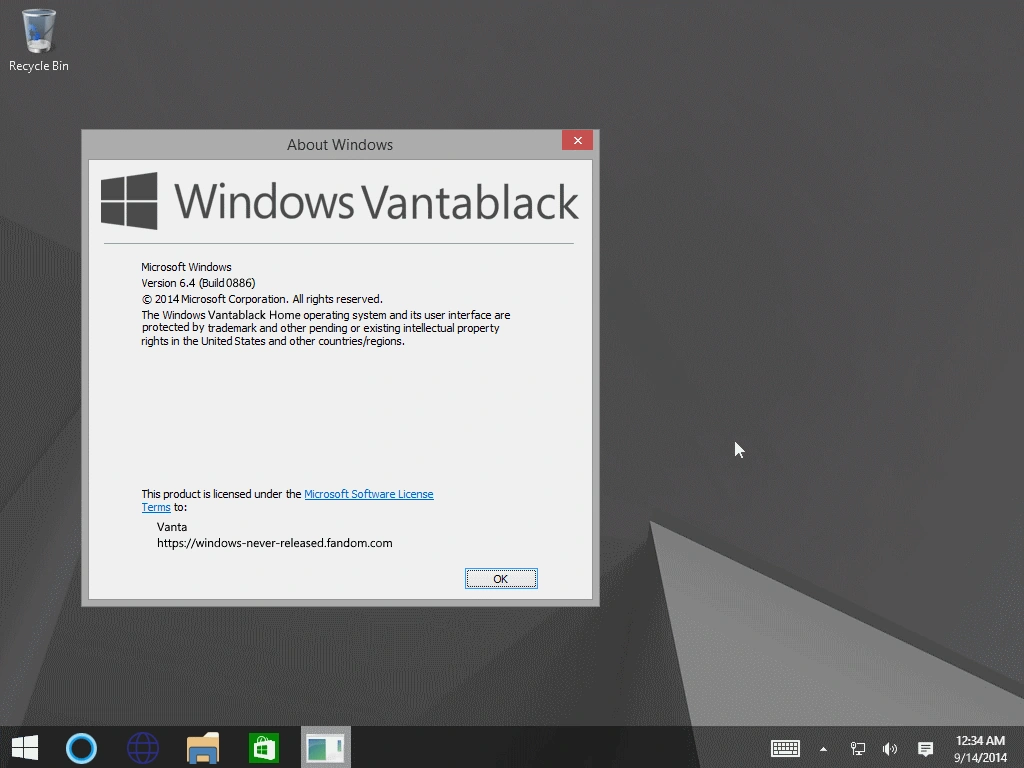Click the 2014 Microsoft Corporation copyright line
The width and height of the screenshot is (1024, 768).
pyautogui.click(x=262, y=299)
